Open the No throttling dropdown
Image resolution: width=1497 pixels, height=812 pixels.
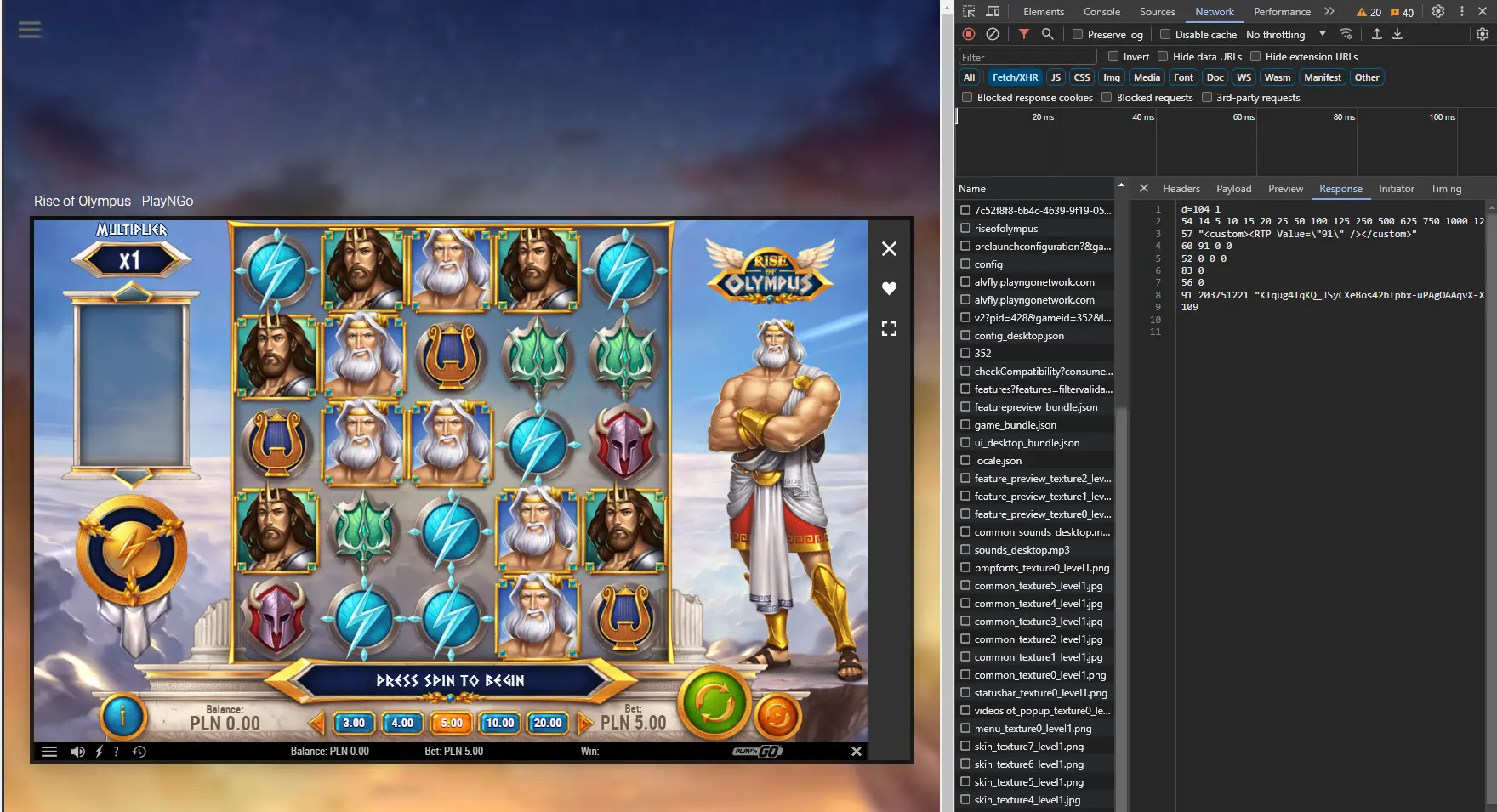coord(1286,35)
